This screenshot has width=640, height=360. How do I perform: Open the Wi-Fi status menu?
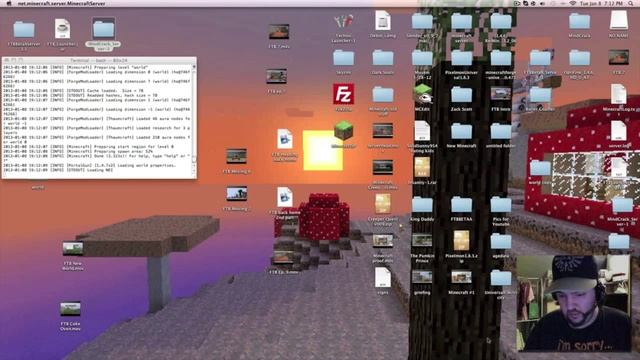[x=572, y=3]
